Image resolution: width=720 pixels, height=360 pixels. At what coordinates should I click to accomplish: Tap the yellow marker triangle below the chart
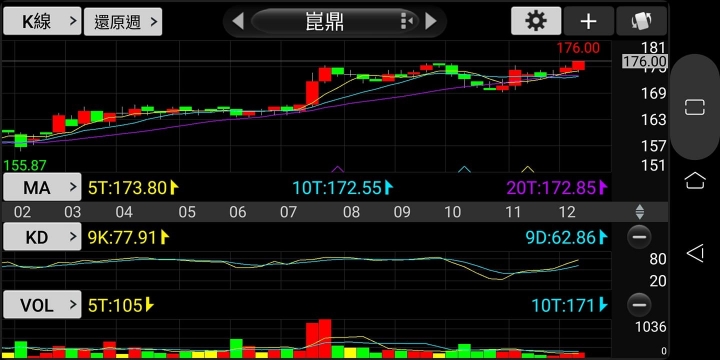(528, 169)
